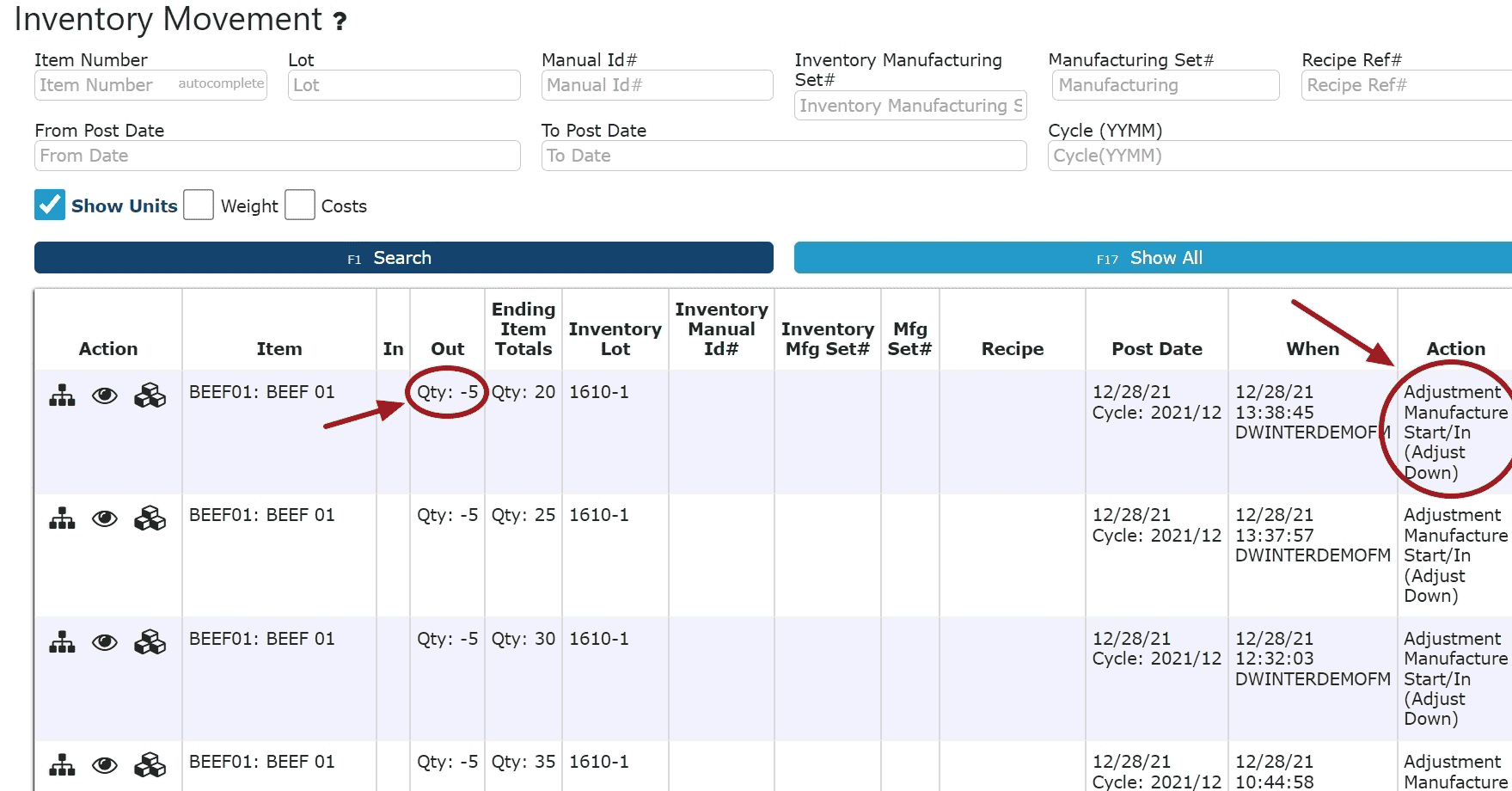View eye icon for Qty: 35 row
Screen dimensions: 1512x791
tap(105, 765)
